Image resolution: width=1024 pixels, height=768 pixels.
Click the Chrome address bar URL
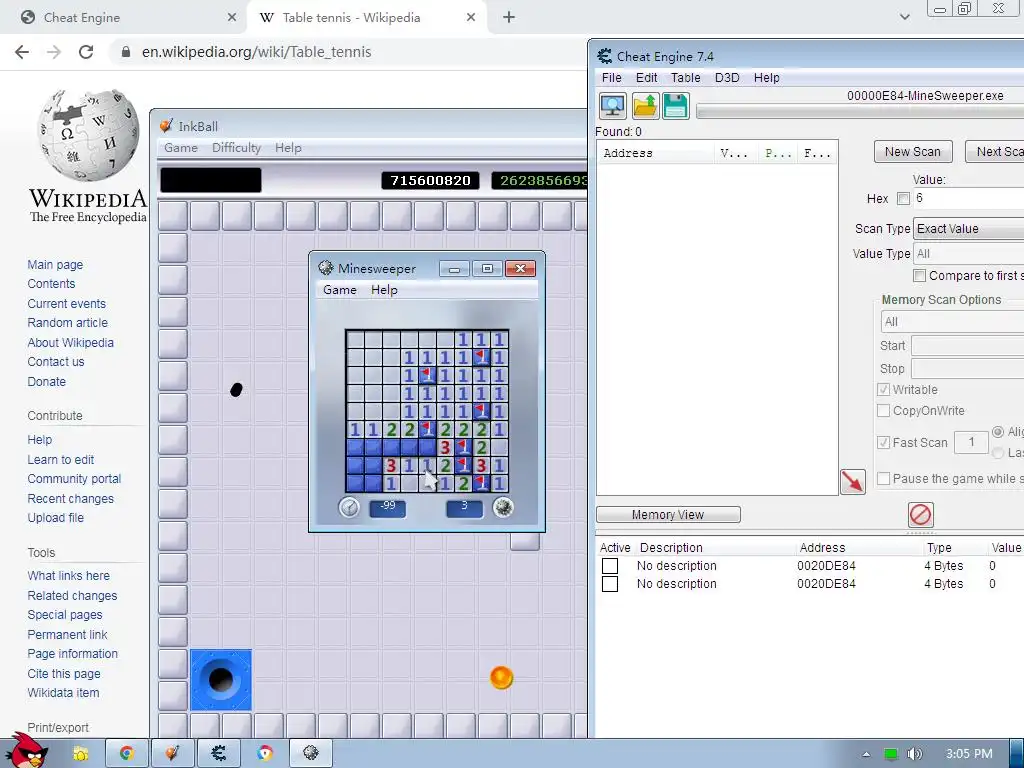click(x=257, y=52)
